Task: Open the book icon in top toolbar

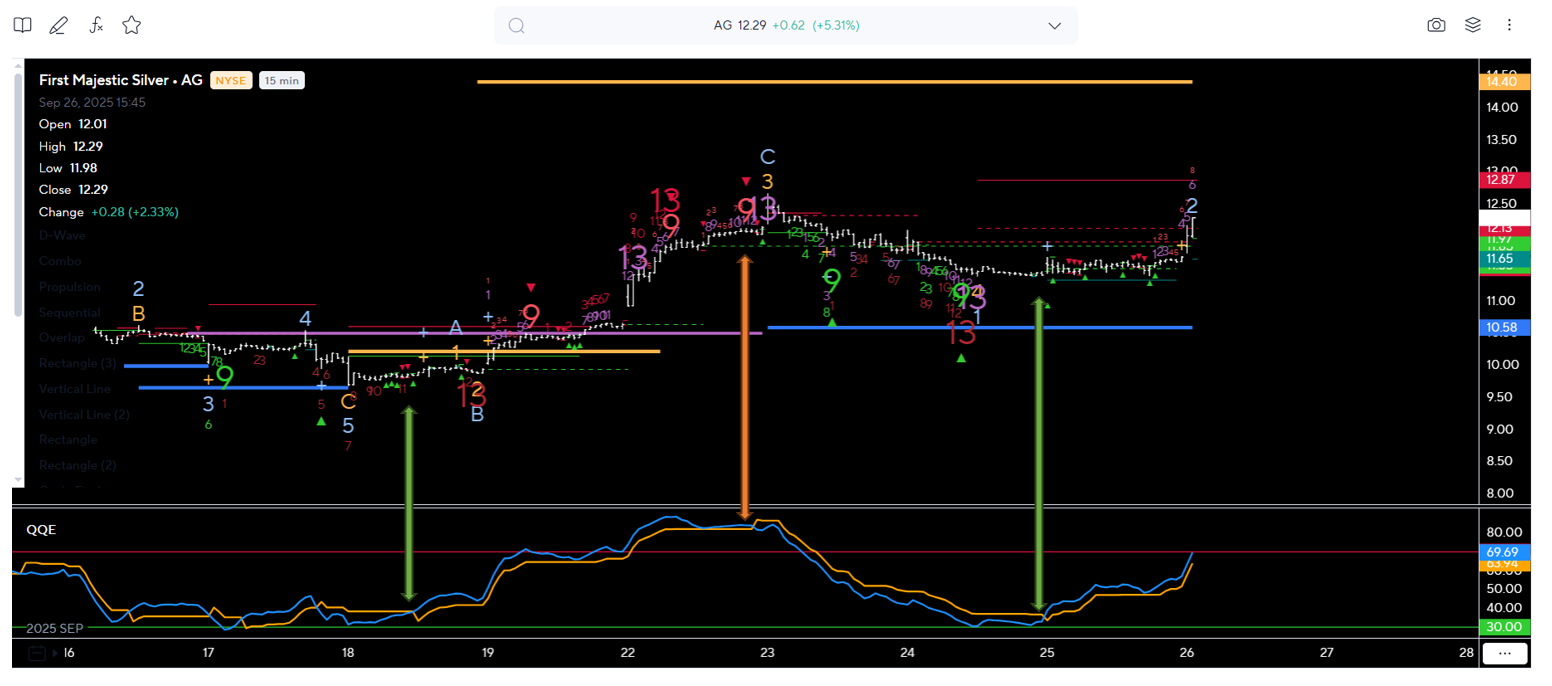Action: pyautogui.click(x=22, y=25)
